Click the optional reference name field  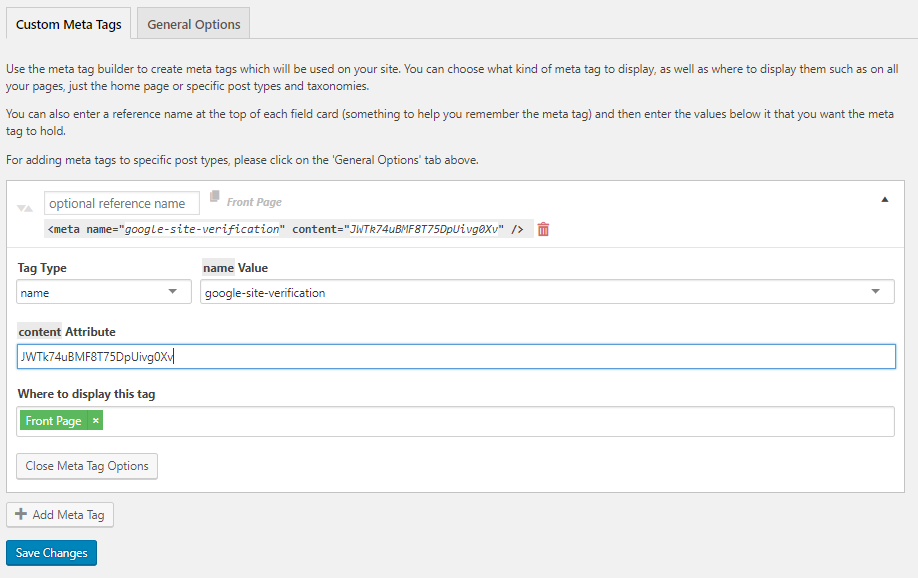[x=121, y=202]
